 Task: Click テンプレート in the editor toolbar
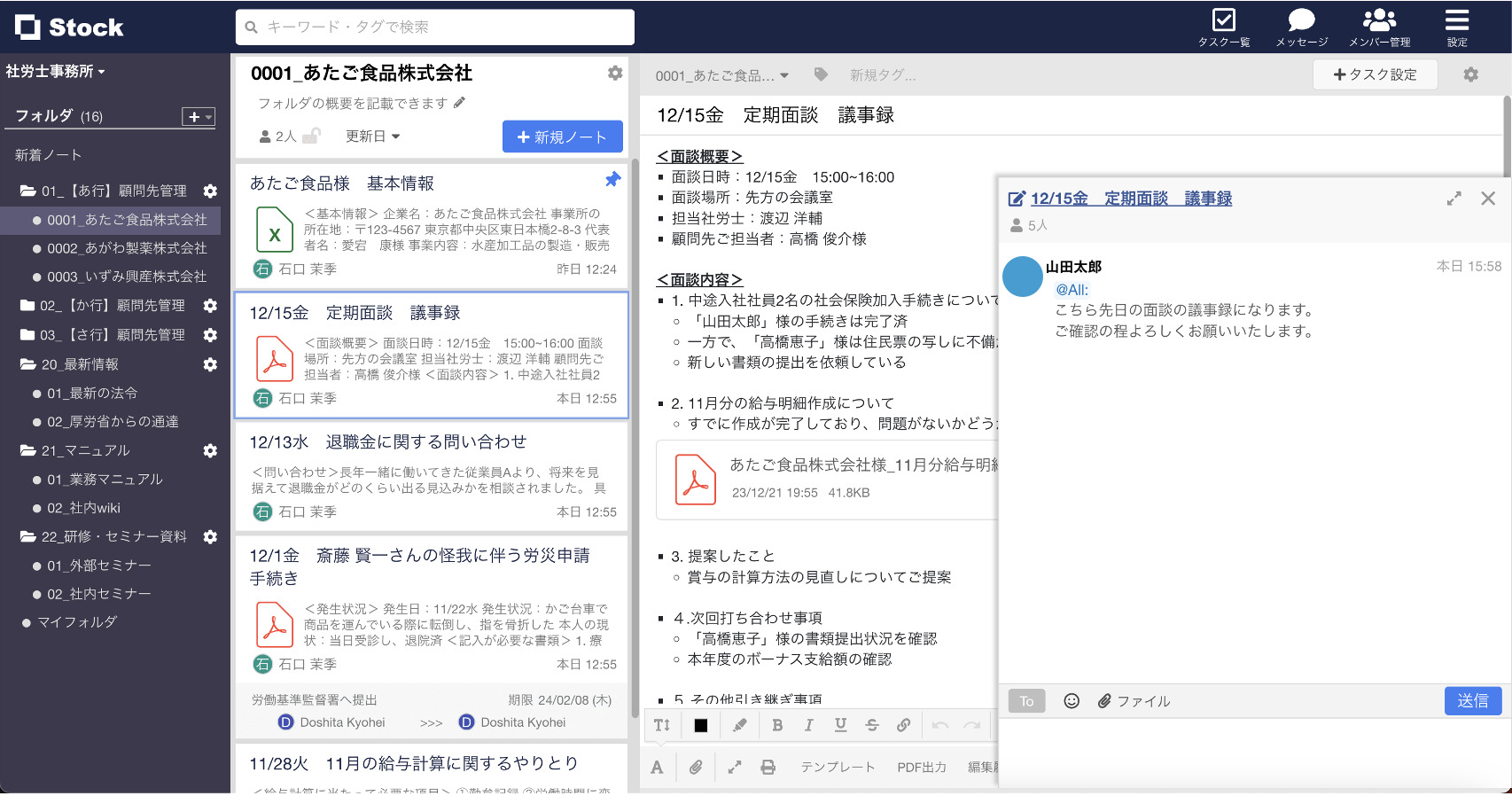[x=838, y=767]
